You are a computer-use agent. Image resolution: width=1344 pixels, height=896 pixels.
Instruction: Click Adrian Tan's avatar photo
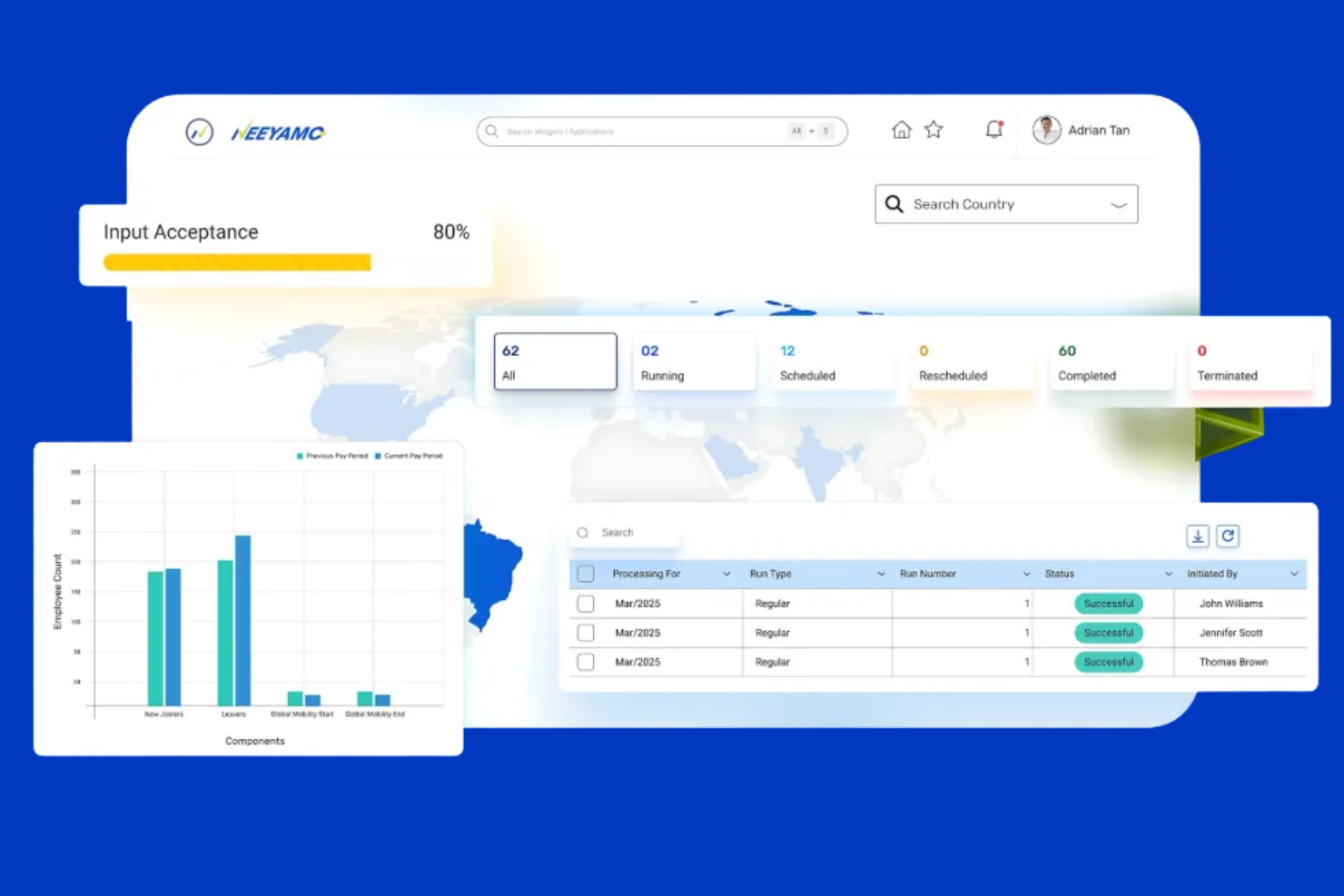click(1047, 130)
